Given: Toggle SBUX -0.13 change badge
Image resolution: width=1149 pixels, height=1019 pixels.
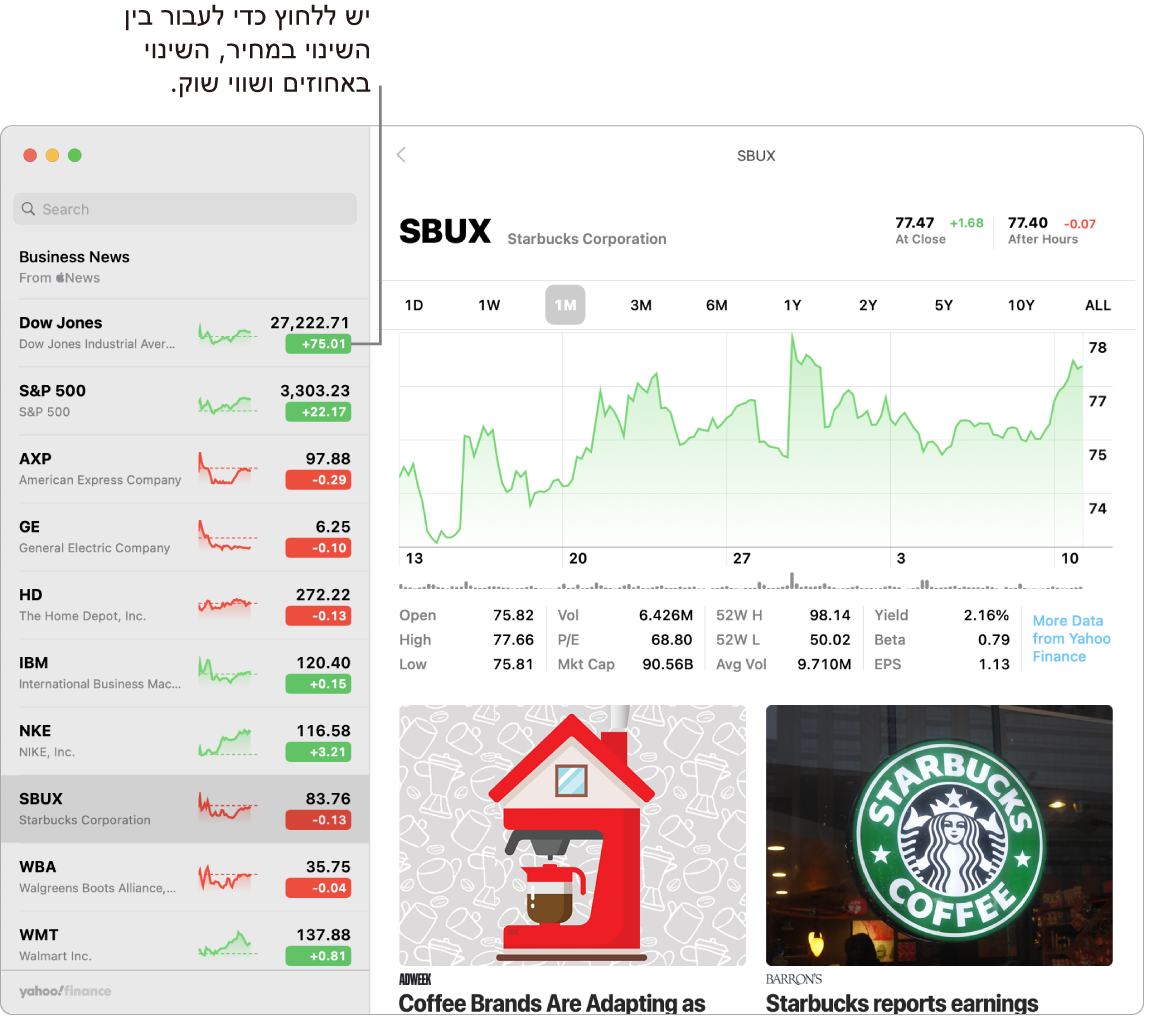Looking at the screenshot, I should pos(318,820).
